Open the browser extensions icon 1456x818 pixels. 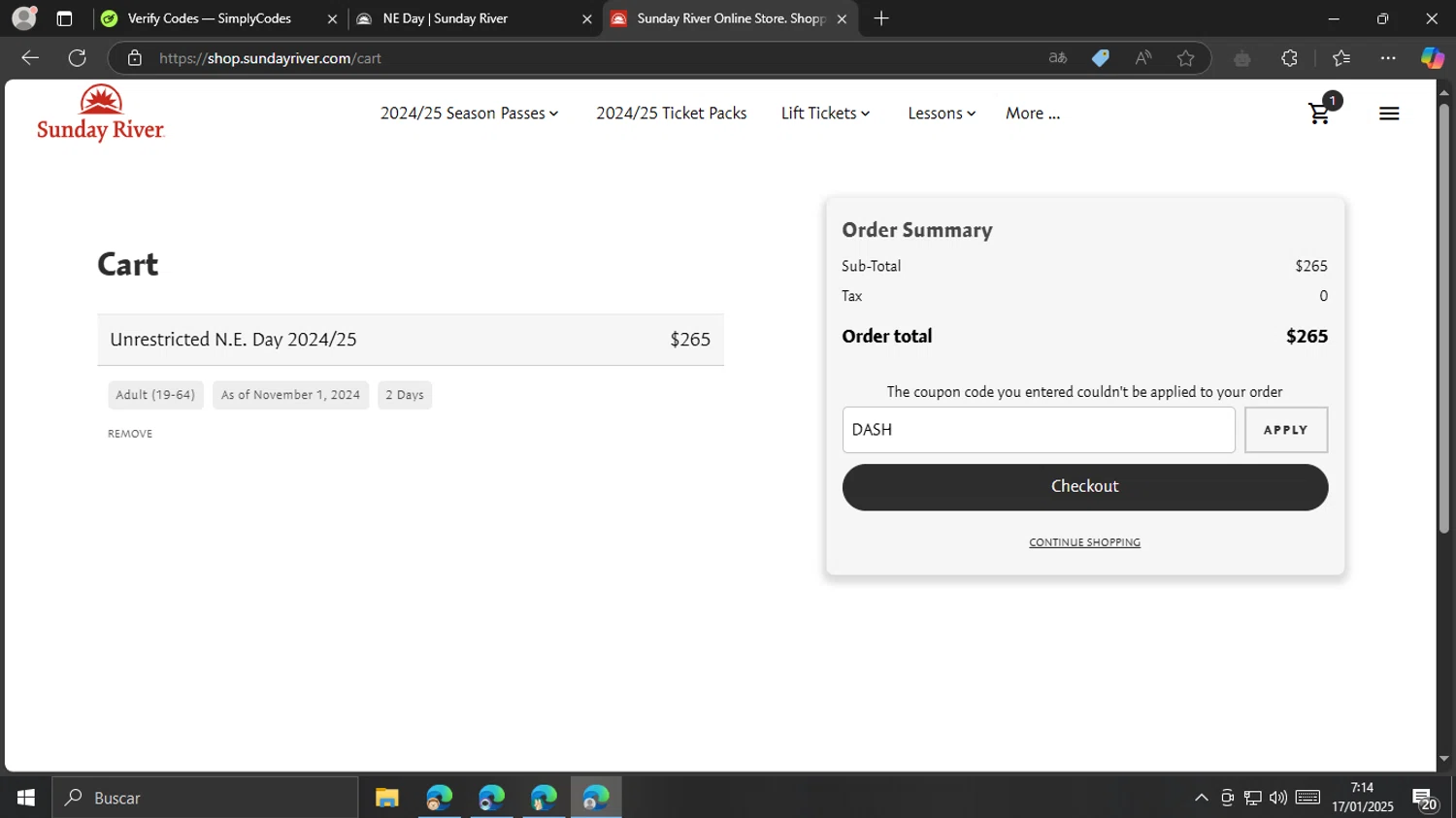(1289, 58)
